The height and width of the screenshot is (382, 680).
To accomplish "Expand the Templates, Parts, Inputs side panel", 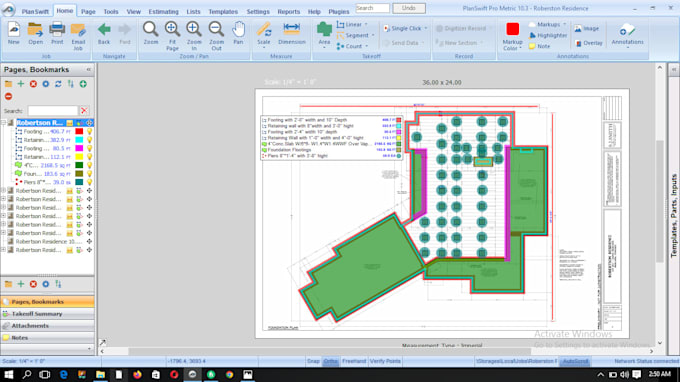I will (x=673, y=70).
